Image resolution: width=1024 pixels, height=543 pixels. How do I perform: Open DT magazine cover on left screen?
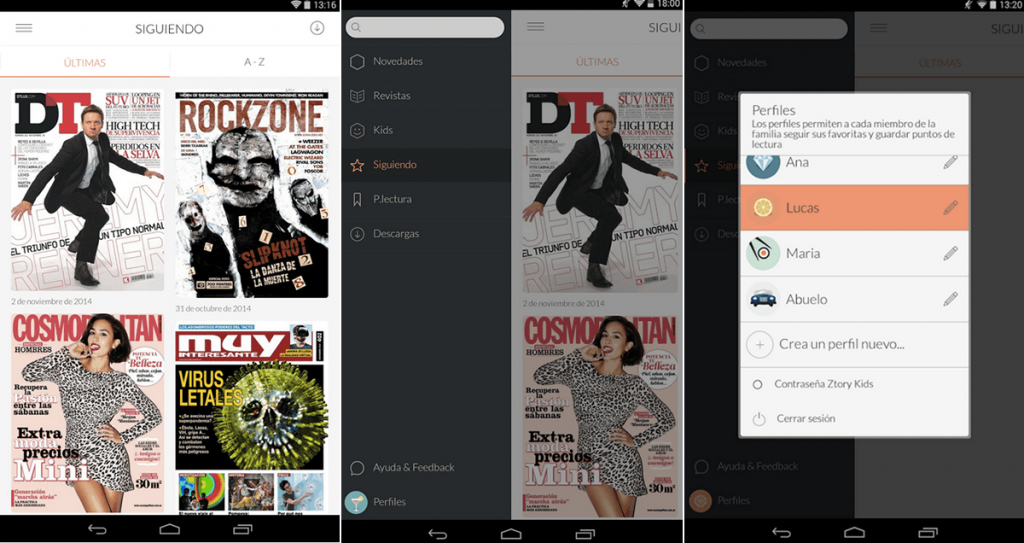(88, 190)
